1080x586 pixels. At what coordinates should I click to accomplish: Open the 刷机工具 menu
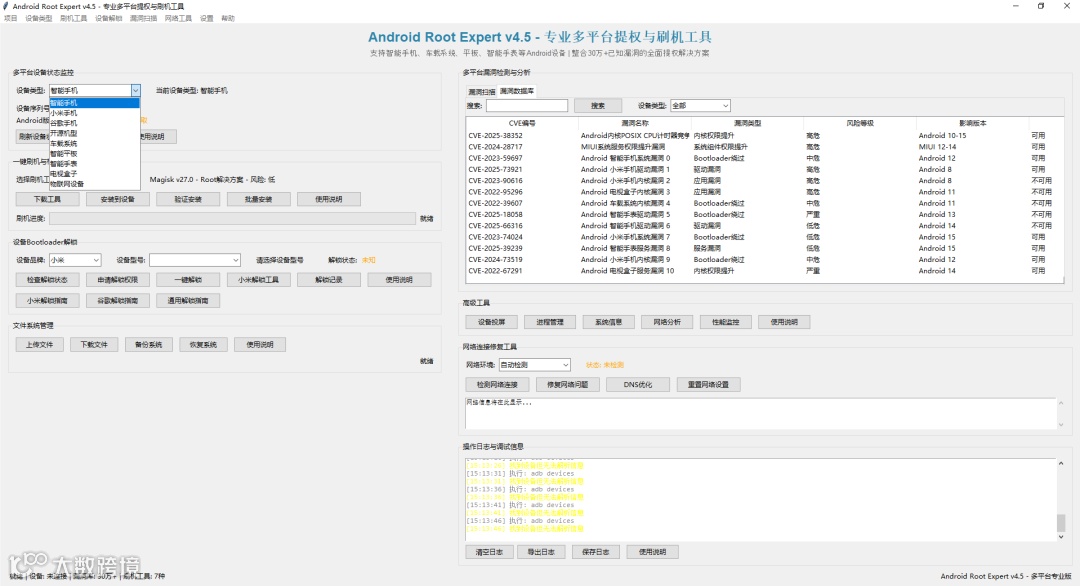coord(74,19)
